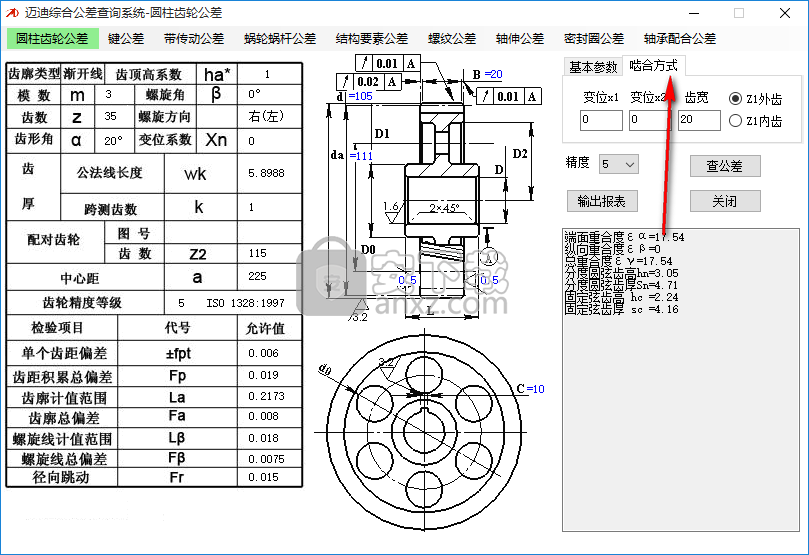Click the 固定弦齿厚 sc=4.16 result line
Image resolution: width=809 pixels, height=555 pixels.
click(x=621, y=309)
